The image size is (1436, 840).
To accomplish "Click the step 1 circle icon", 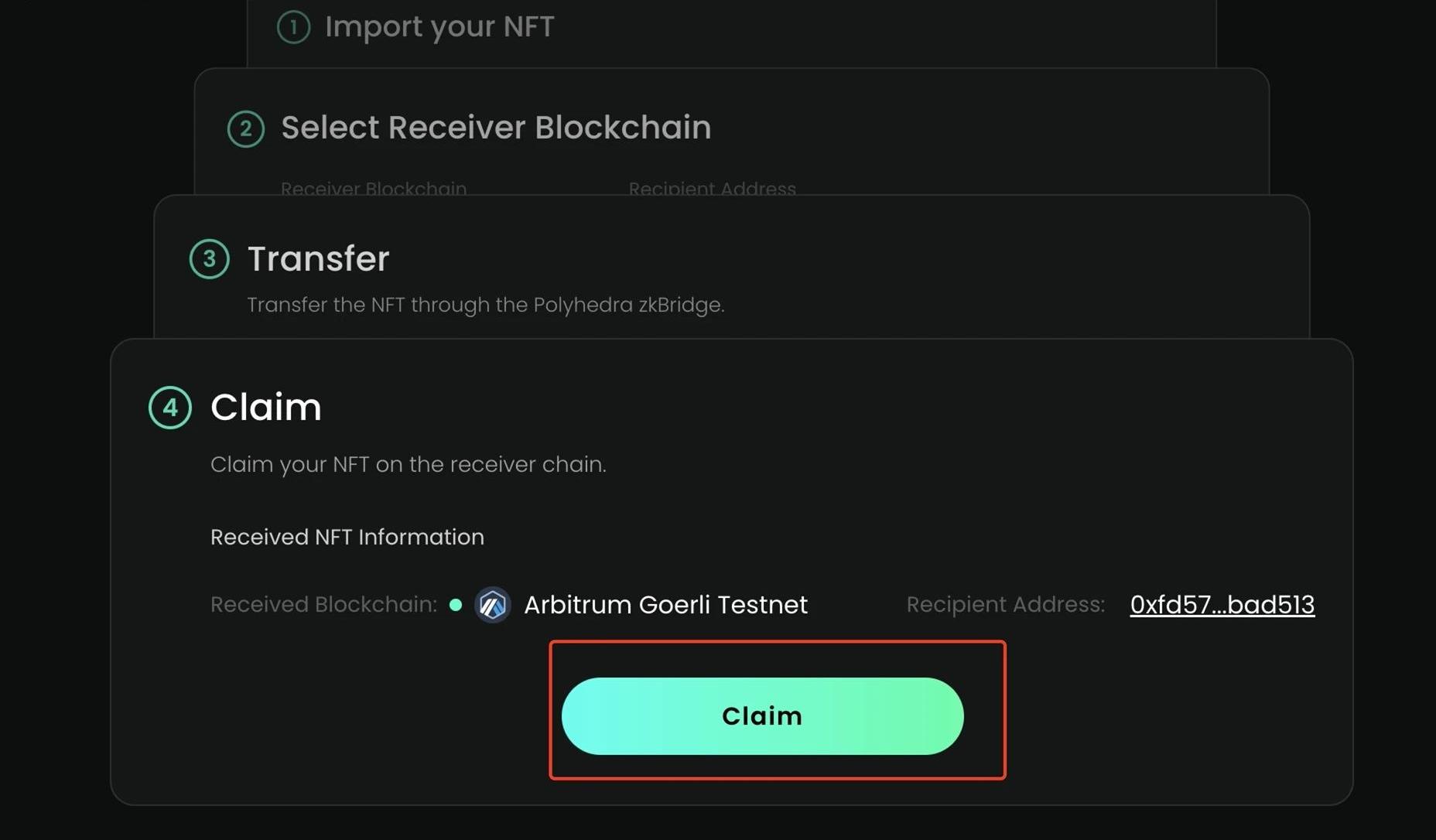I will tap(293, 27).
